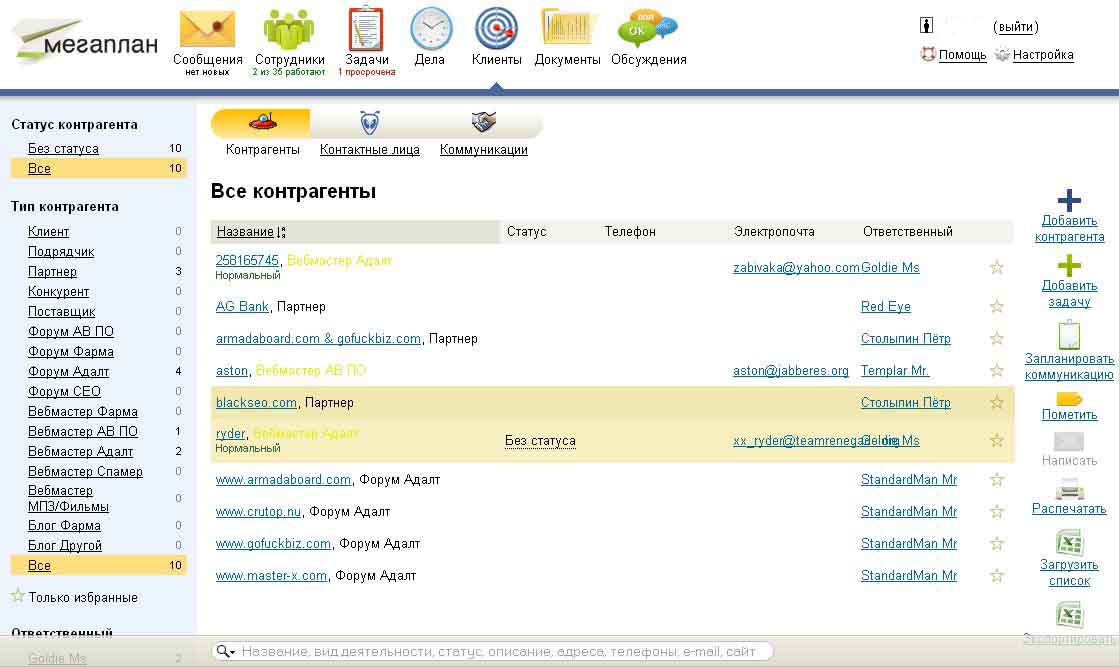Click the Запланировать коммуникацию clipboard icon
Screen dimensions: 1119x667
1069,335
